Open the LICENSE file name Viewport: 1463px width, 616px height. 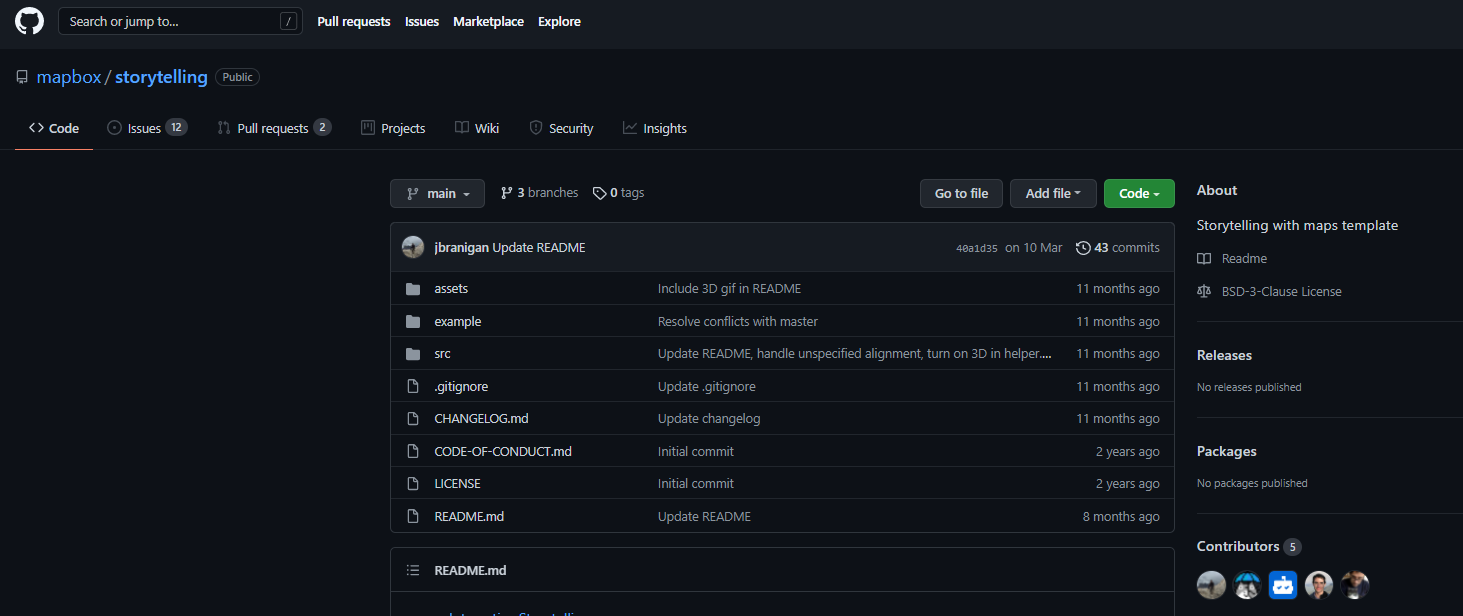[x=457, y=484]
